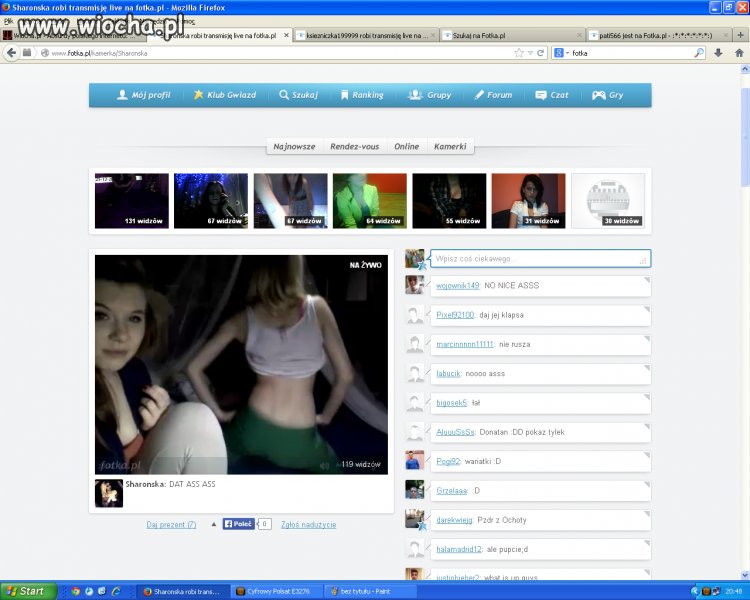750x600 pixels.
Task: Open the stream thumbnail with 64 widzów
Action: 370,200
